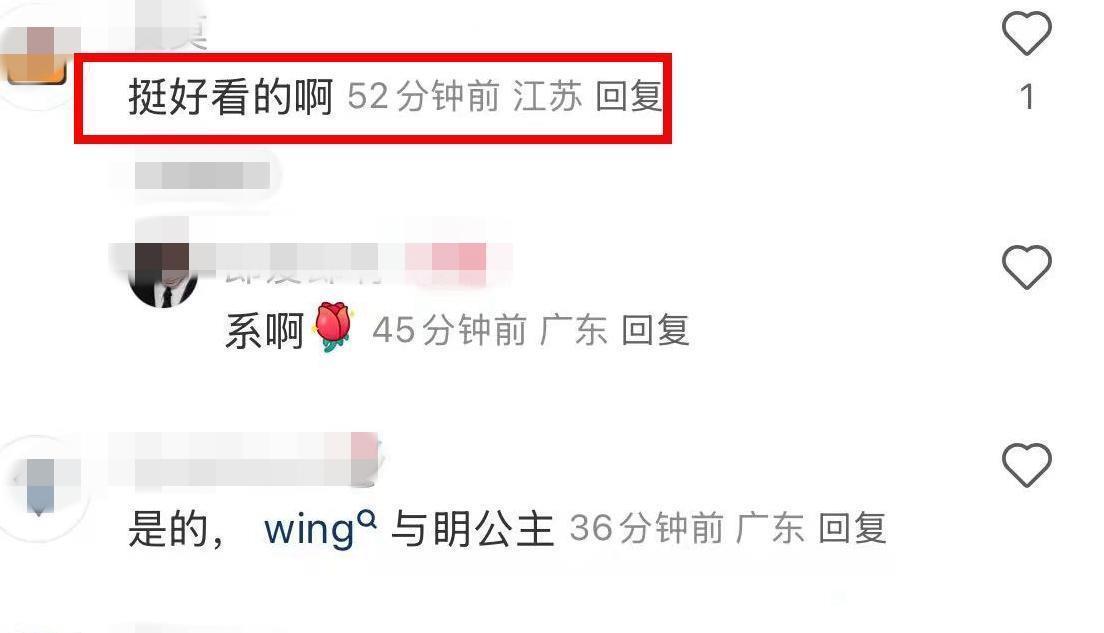1104x633 pixels.
Task: Tap heart beside "是的, wing 与明公主" comment
Action: pos(1027,465)
